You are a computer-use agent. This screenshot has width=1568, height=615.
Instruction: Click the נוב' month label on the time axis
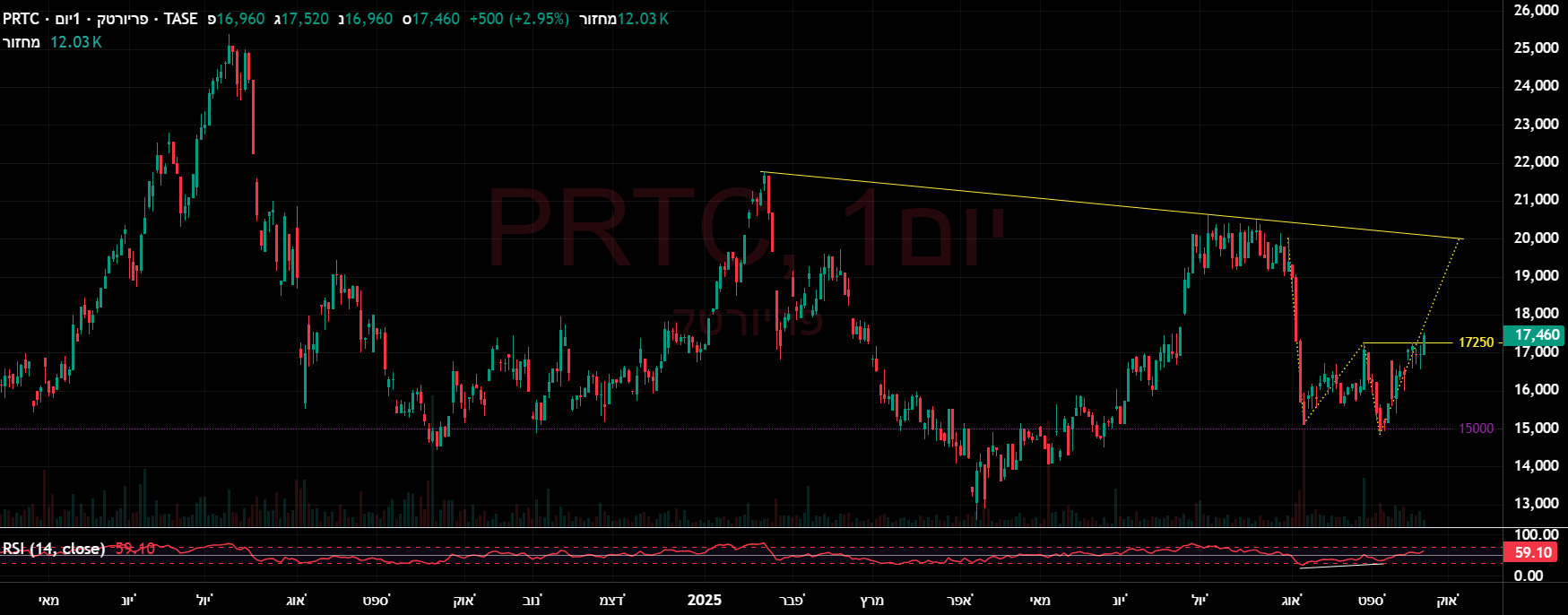pyautogui.click(x=532, y=600)
